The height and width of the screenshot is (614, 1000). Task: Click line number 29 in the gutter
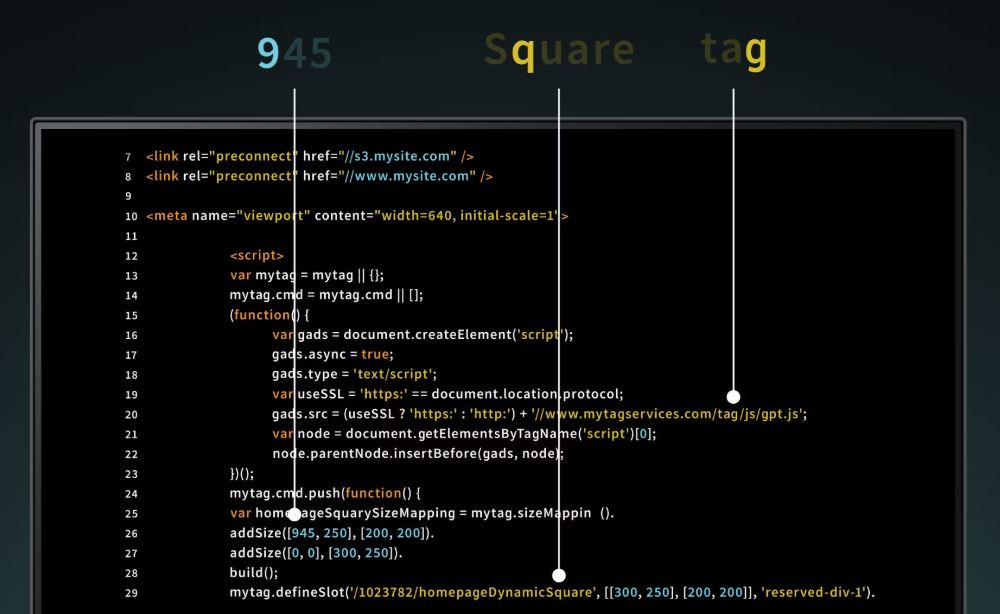click(x=131, y=593)
